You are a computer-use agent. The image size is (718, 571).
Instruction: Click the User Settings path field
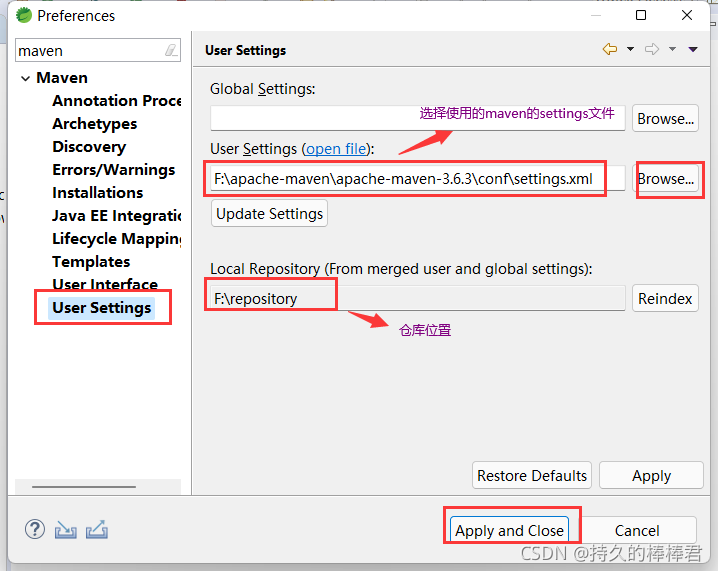click(x=418, y=179)
